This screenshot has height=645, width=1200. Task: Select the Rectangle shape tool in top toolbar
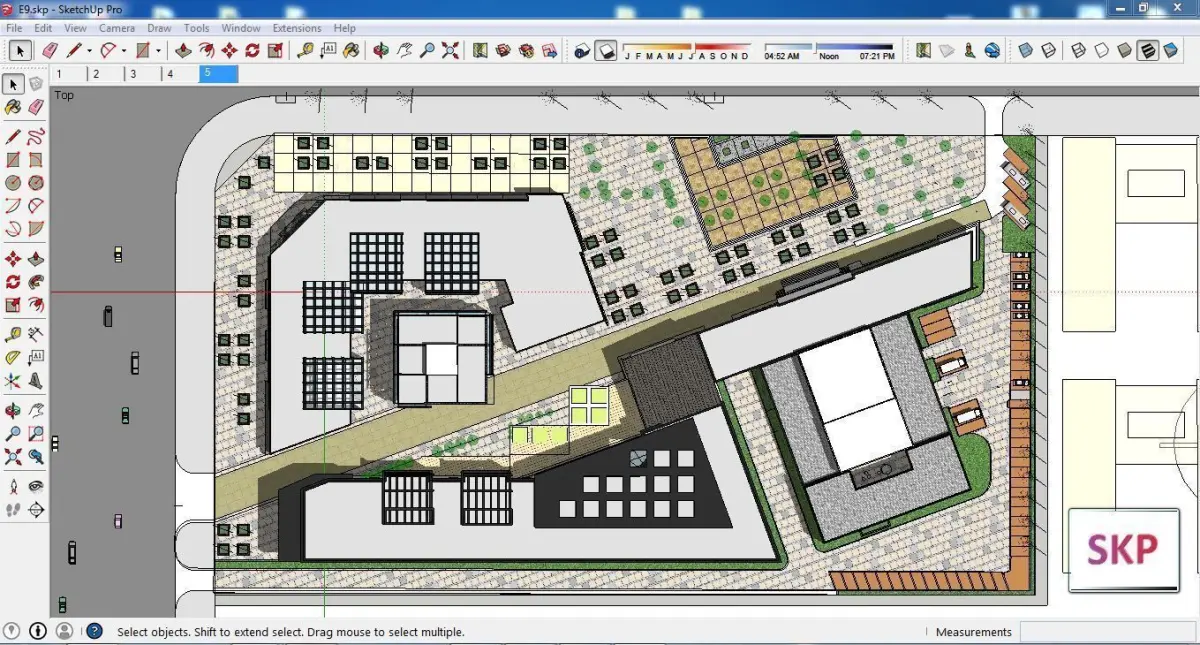point(143,50)
